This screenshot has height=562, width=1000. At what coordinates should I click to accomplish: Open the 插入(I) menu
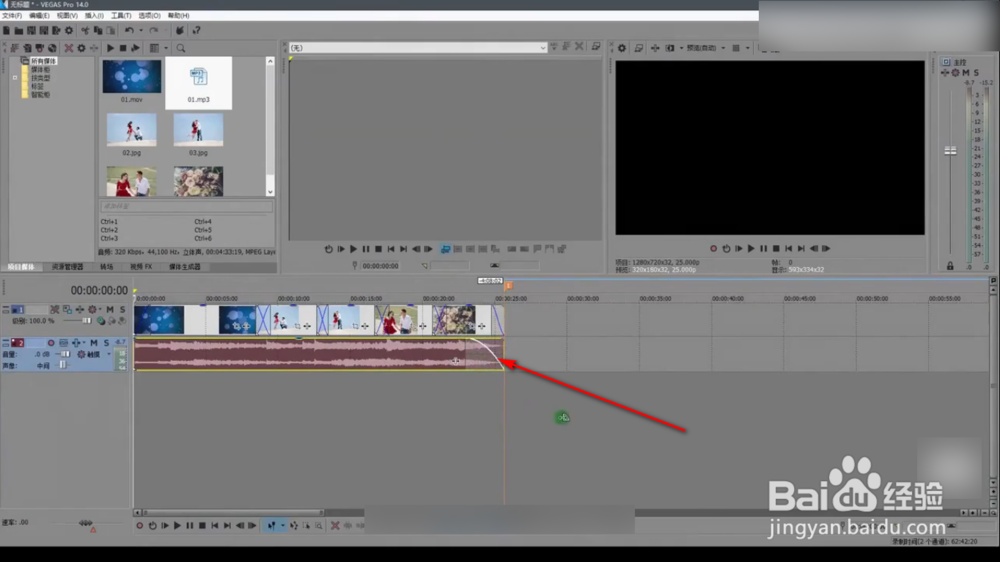pos(94,15)
